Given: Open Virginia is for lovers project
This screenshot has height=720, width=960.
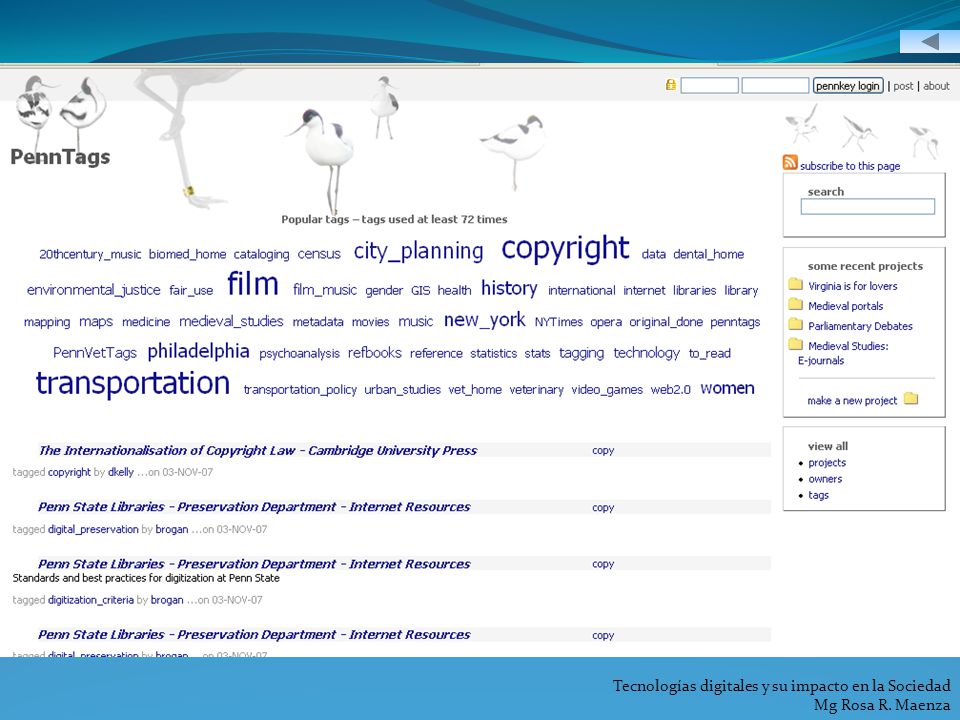Looking at the screenshot, I should tap(852, 286).
